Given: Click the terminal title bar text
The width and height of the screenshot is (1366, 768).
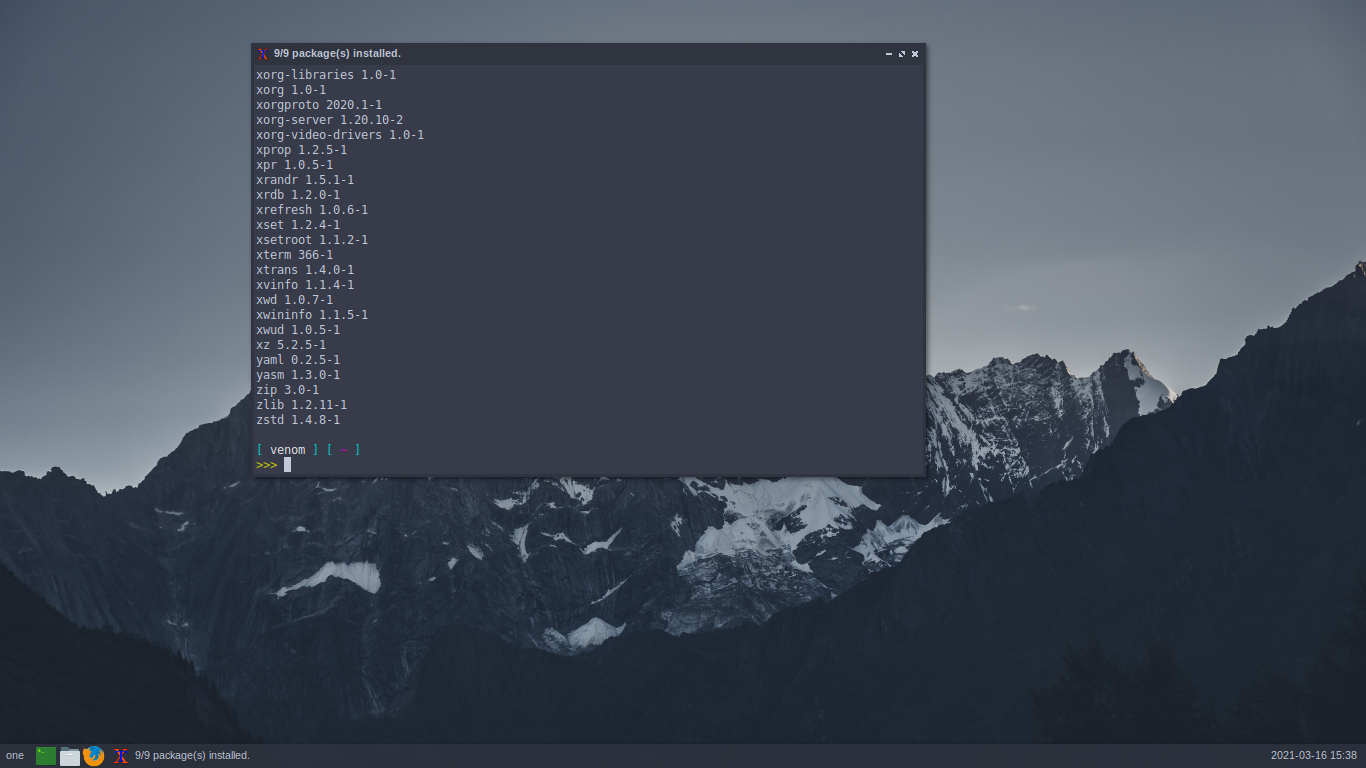Looking at the screenshot, I should point(337,54).
